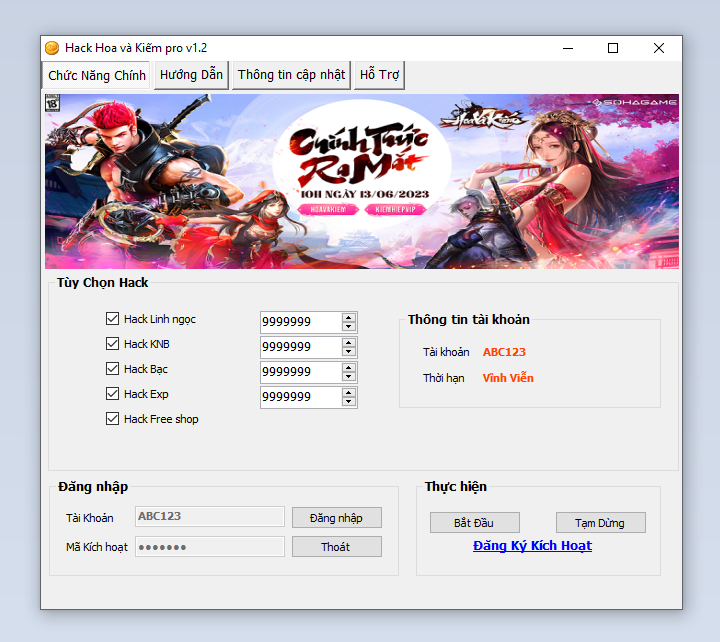Click the Mã Kích hoạt password field
The height and width of the screenshot is (642, 720).
coord(210,547)
